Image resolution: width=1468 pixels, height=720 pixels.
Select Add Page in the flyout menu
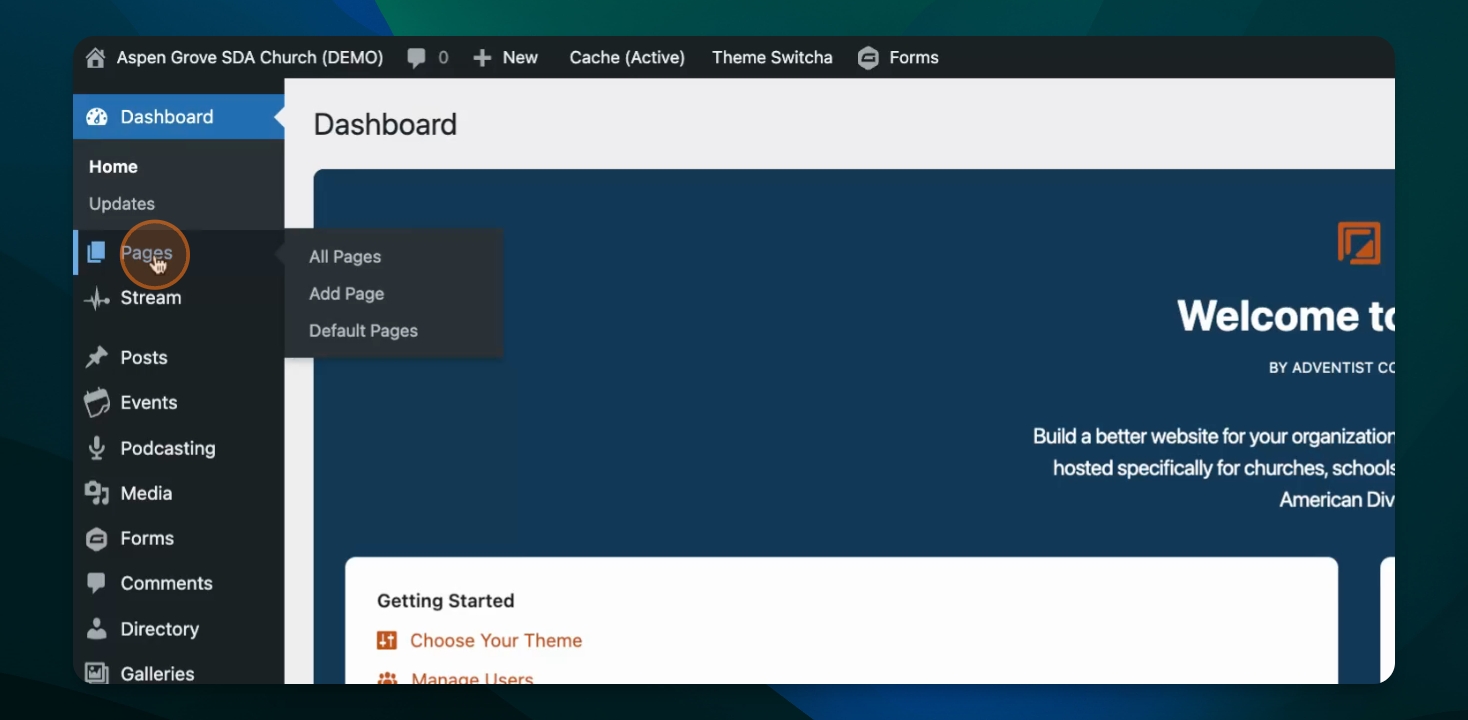347,294
